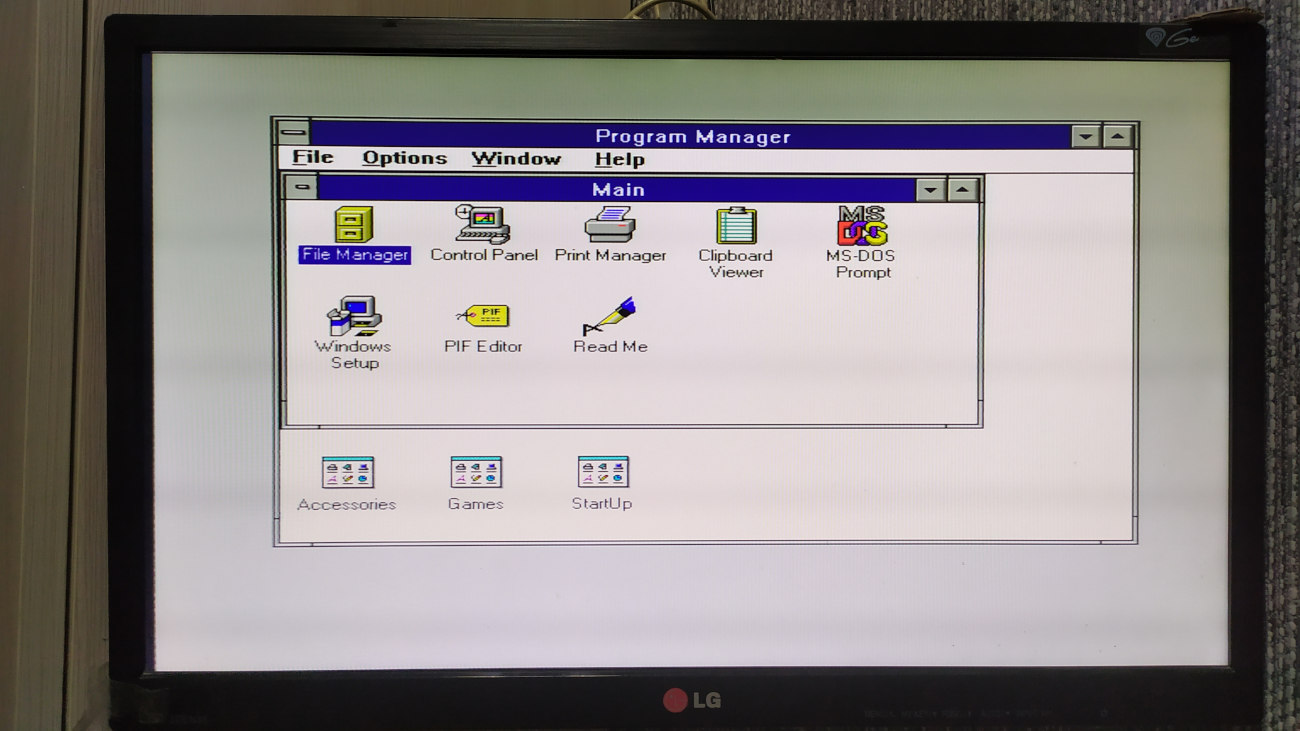1300x731 pixels.
Task: Select the Clipboard Viewer icon
Action: click(x=736, y=225)
